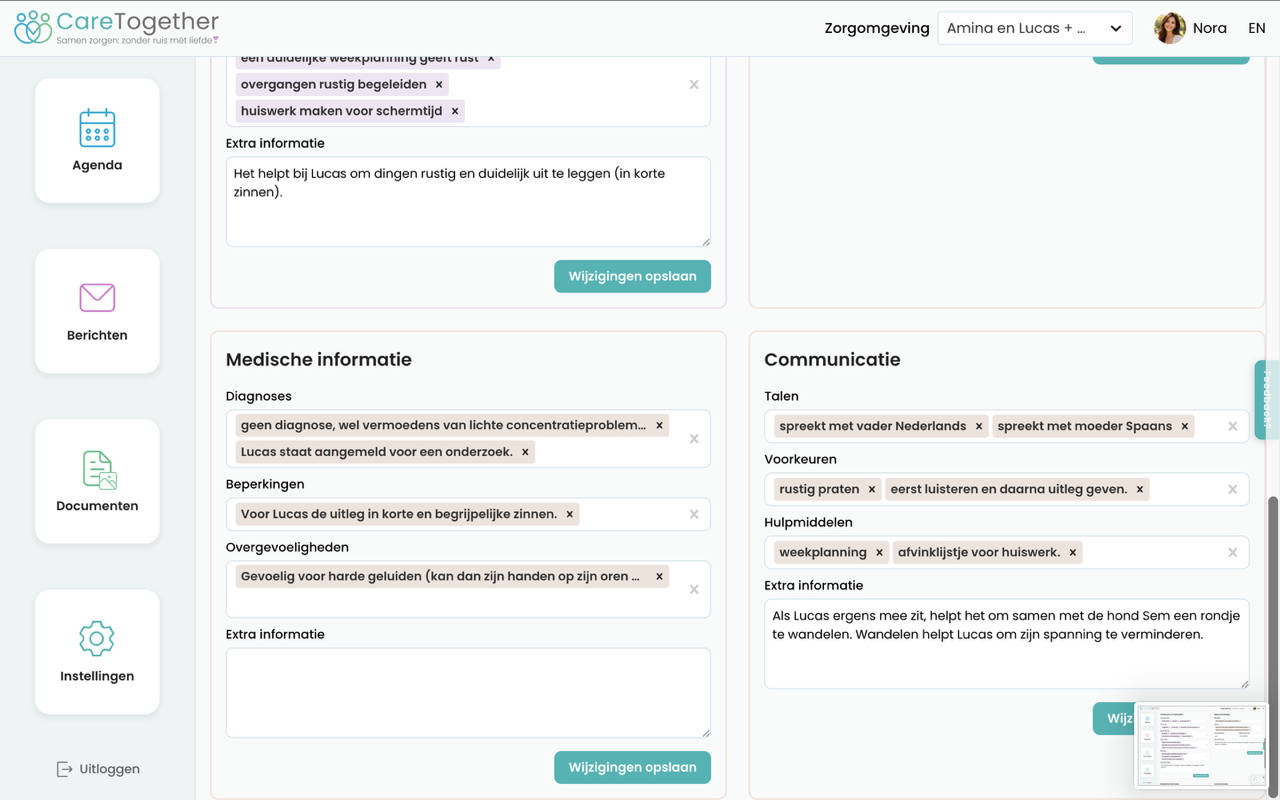This screenshot has width=1280, height=800.
Task: Open Berichten envelope icon
Action: point(97,297)
